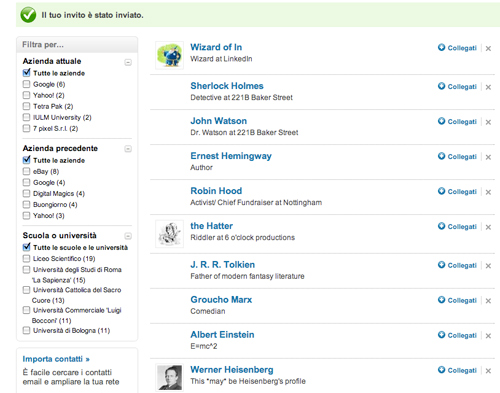Check Yahoo! (3) previous company filter
500x393 pixels.
click(x=26, y=215)
